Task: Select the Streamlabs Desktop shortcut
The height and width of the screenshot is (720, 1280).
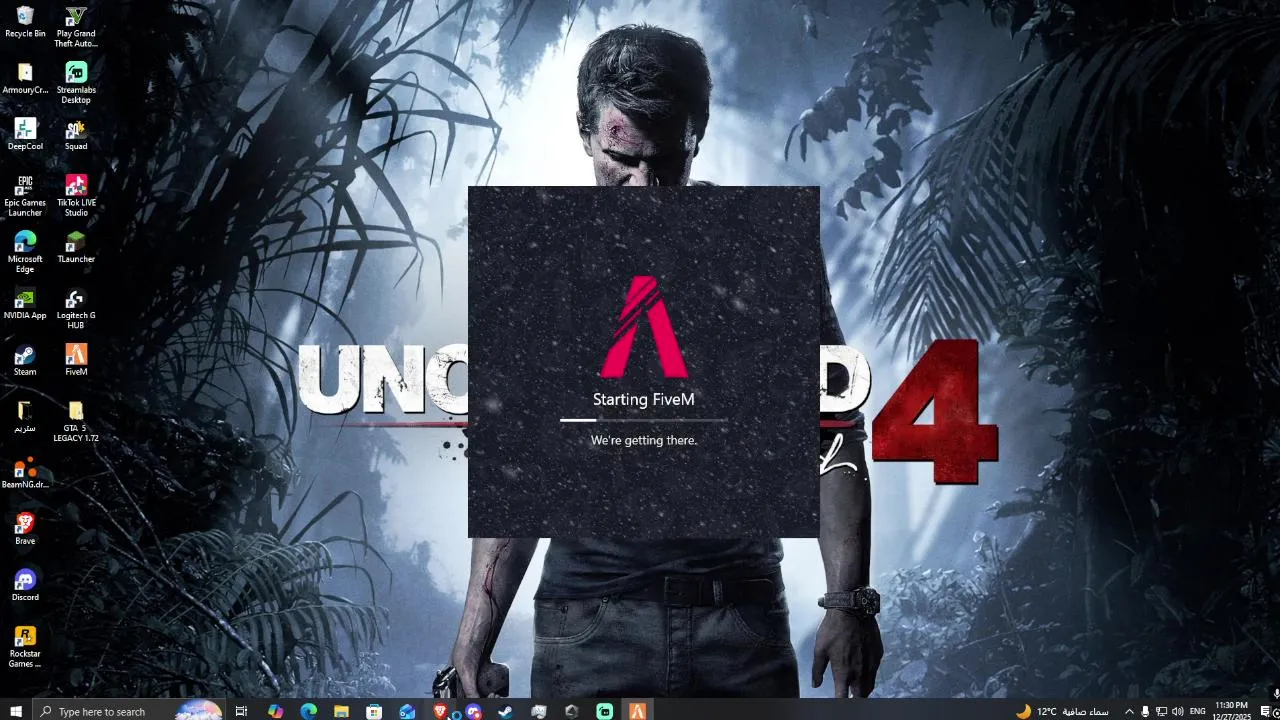Action: pos(76,83)
